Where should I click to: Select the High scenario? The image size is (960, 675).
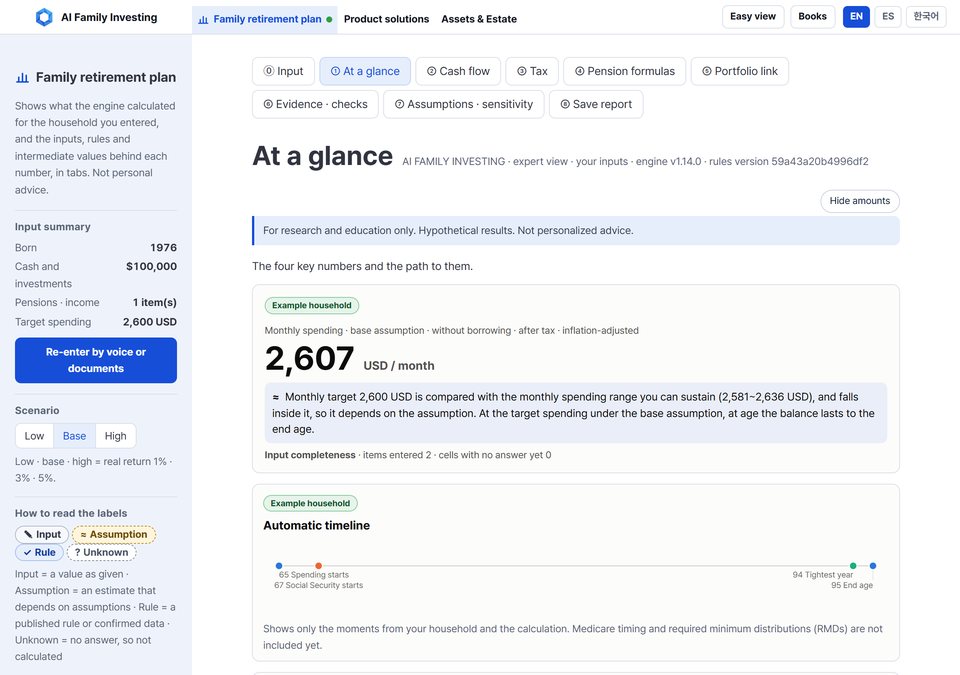click(x=116, y=436)
